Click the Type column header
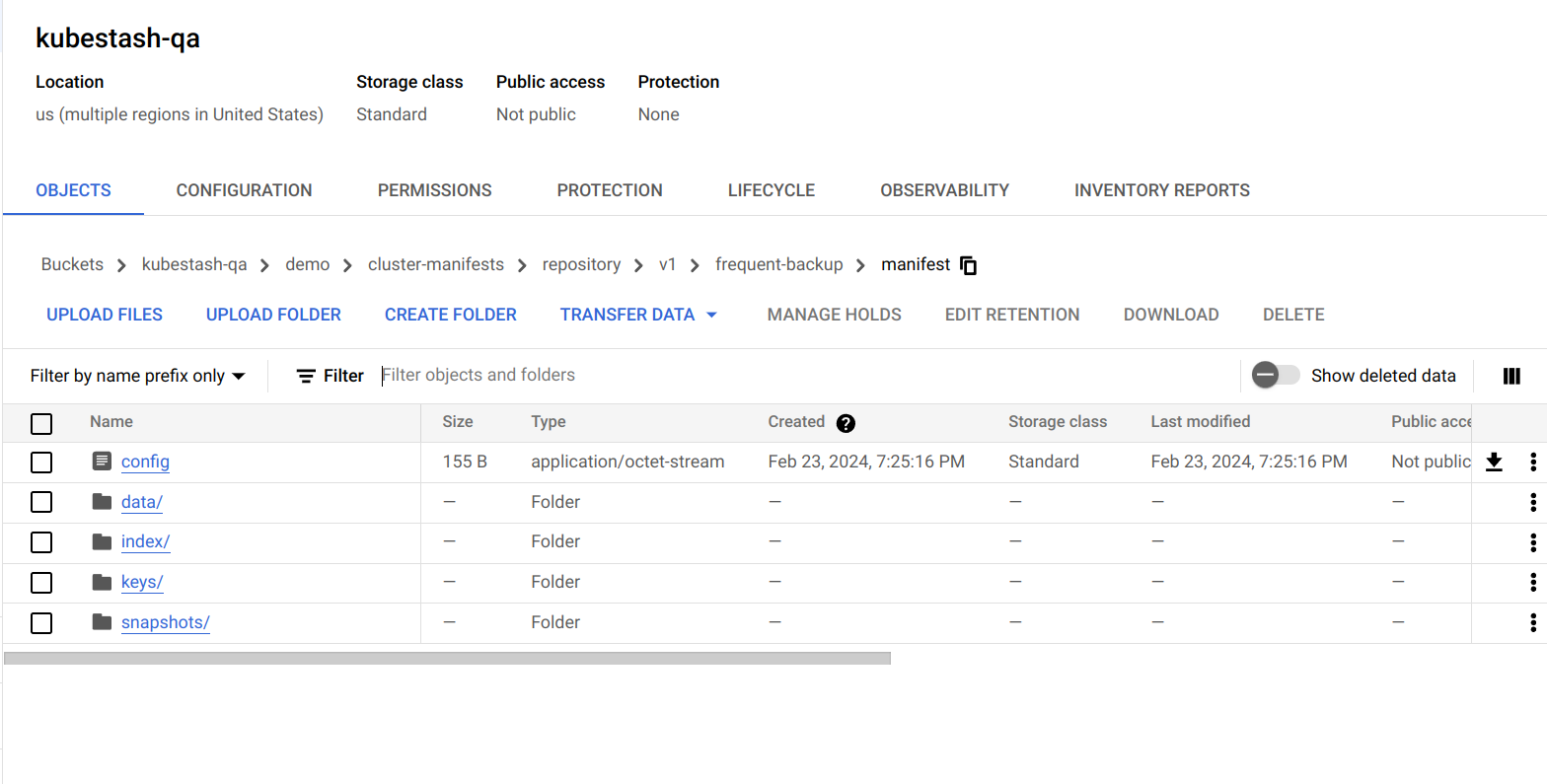The image size is (1547, 784). (549, 422)
